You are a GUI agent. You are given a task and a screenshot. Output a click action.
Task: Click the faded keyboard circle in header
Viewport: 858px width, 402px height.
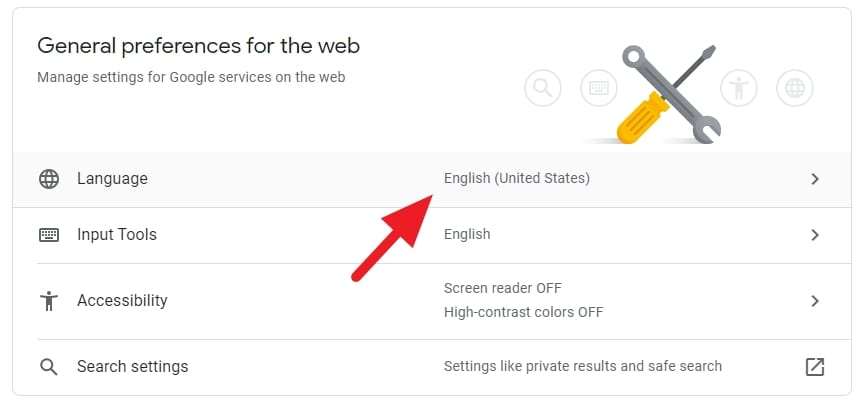click(598, 88)
